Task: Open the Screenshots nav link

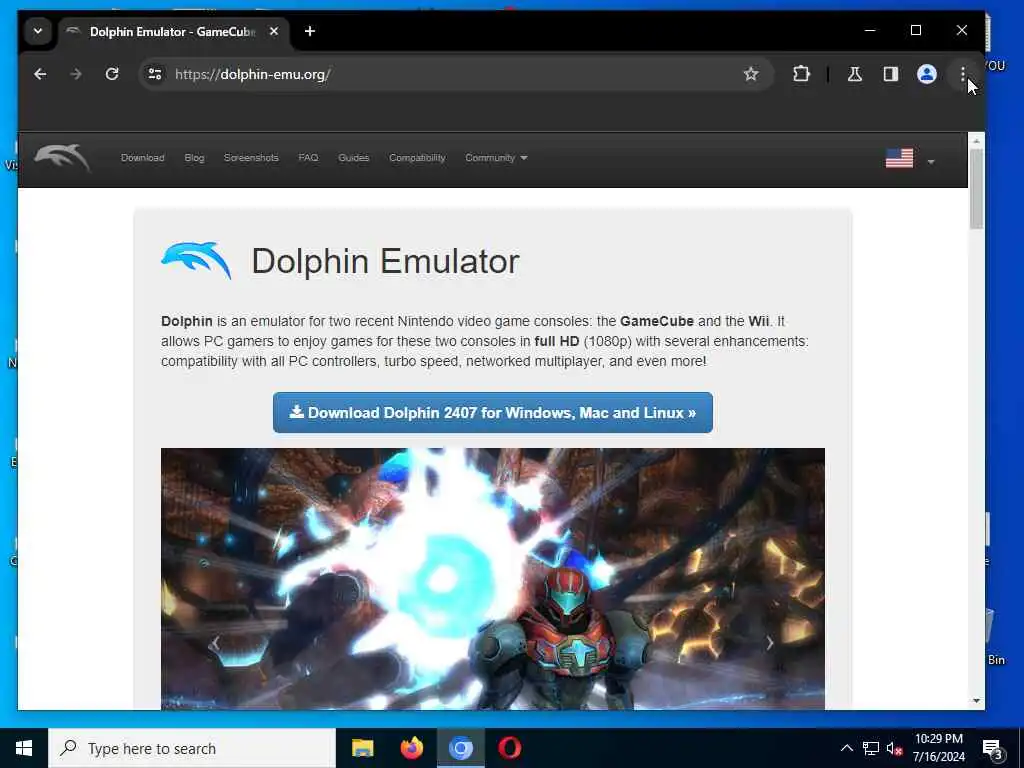Action: click(x=251, y=158)
